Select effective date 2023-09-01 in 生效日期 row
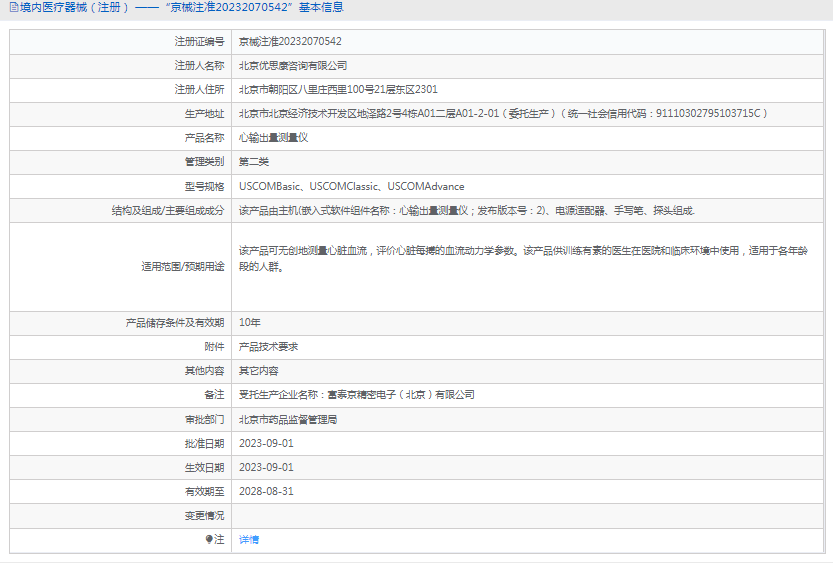This screenshot has width=833, height=563. pyautogui.click(x=266, y=467)
